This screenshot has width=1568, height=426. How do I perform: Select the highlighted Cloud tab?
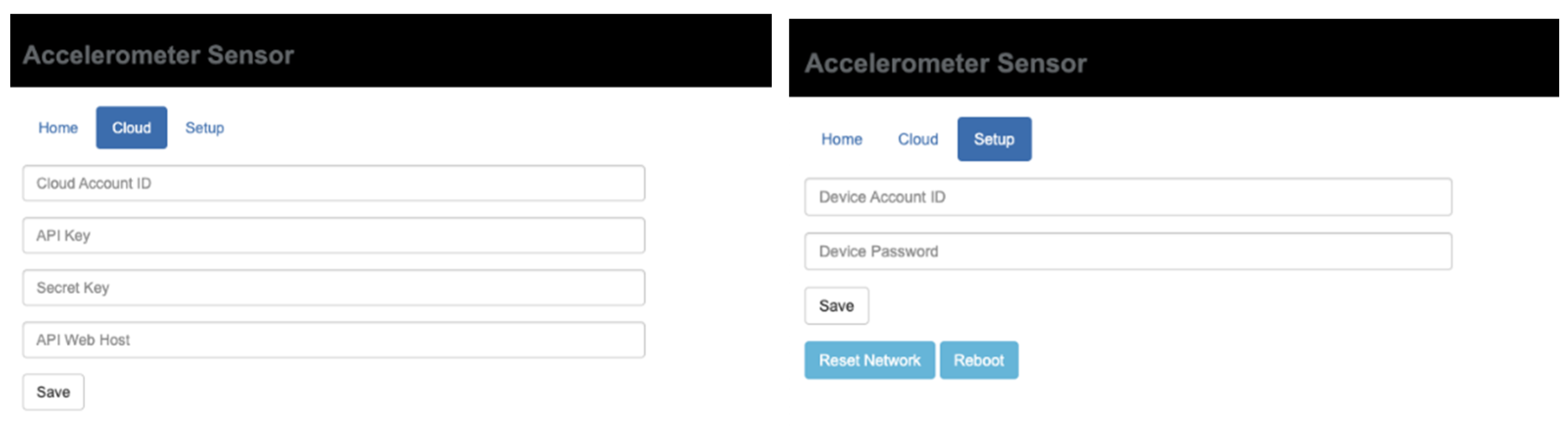pos(131,128)
